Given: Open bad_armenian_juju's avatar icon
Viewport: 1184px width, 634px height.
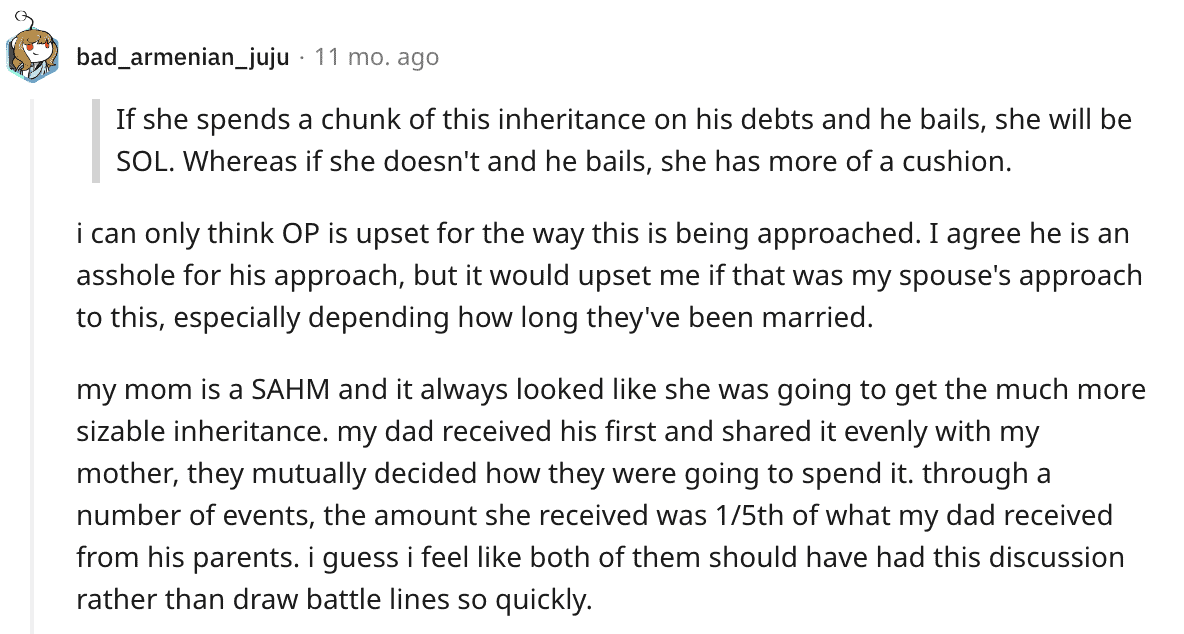Looking at the screenshot, I should [x=32, y=50].
